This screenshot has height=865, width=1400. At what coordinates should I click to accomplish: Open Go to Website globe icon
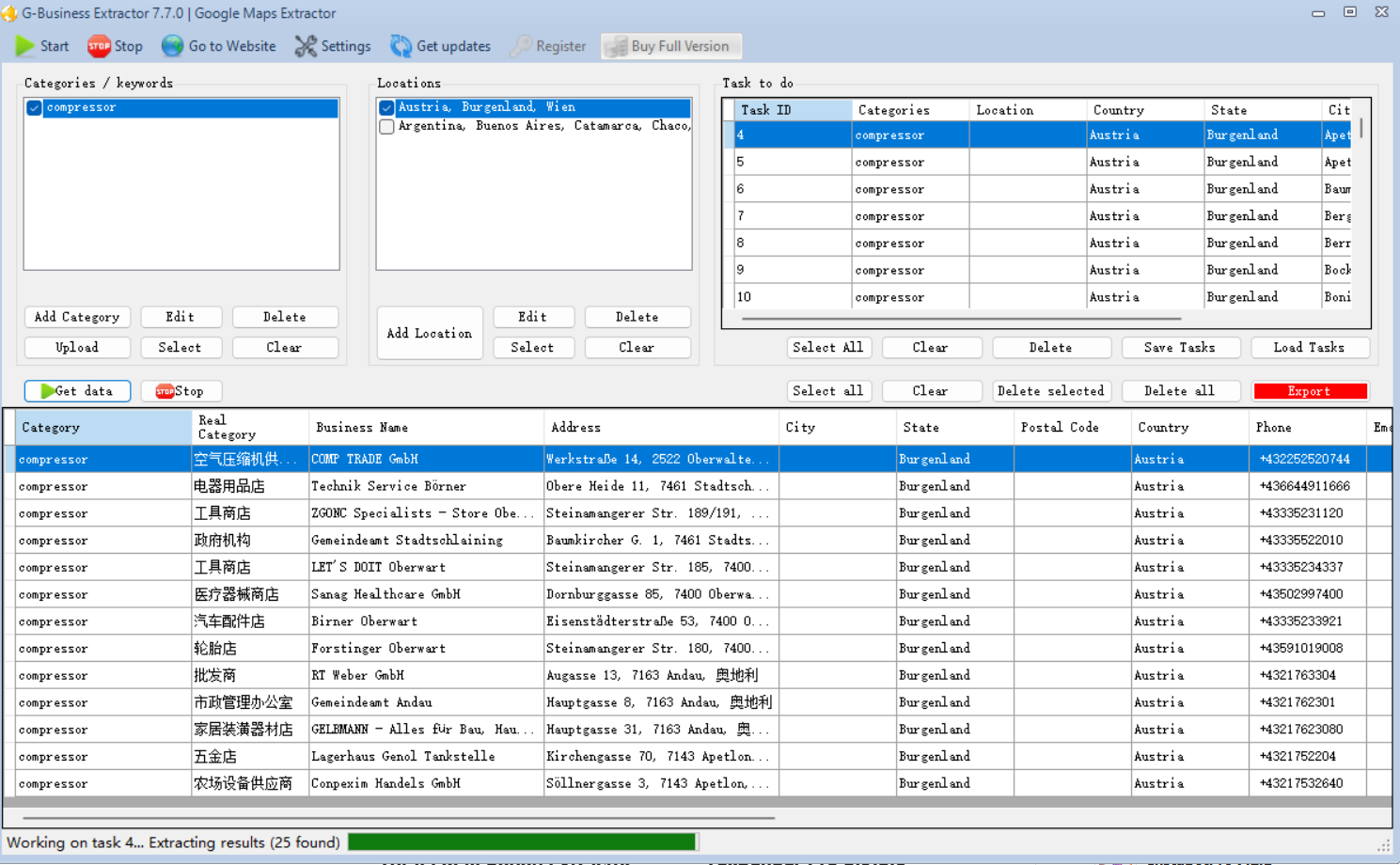[x=172, y=46]
